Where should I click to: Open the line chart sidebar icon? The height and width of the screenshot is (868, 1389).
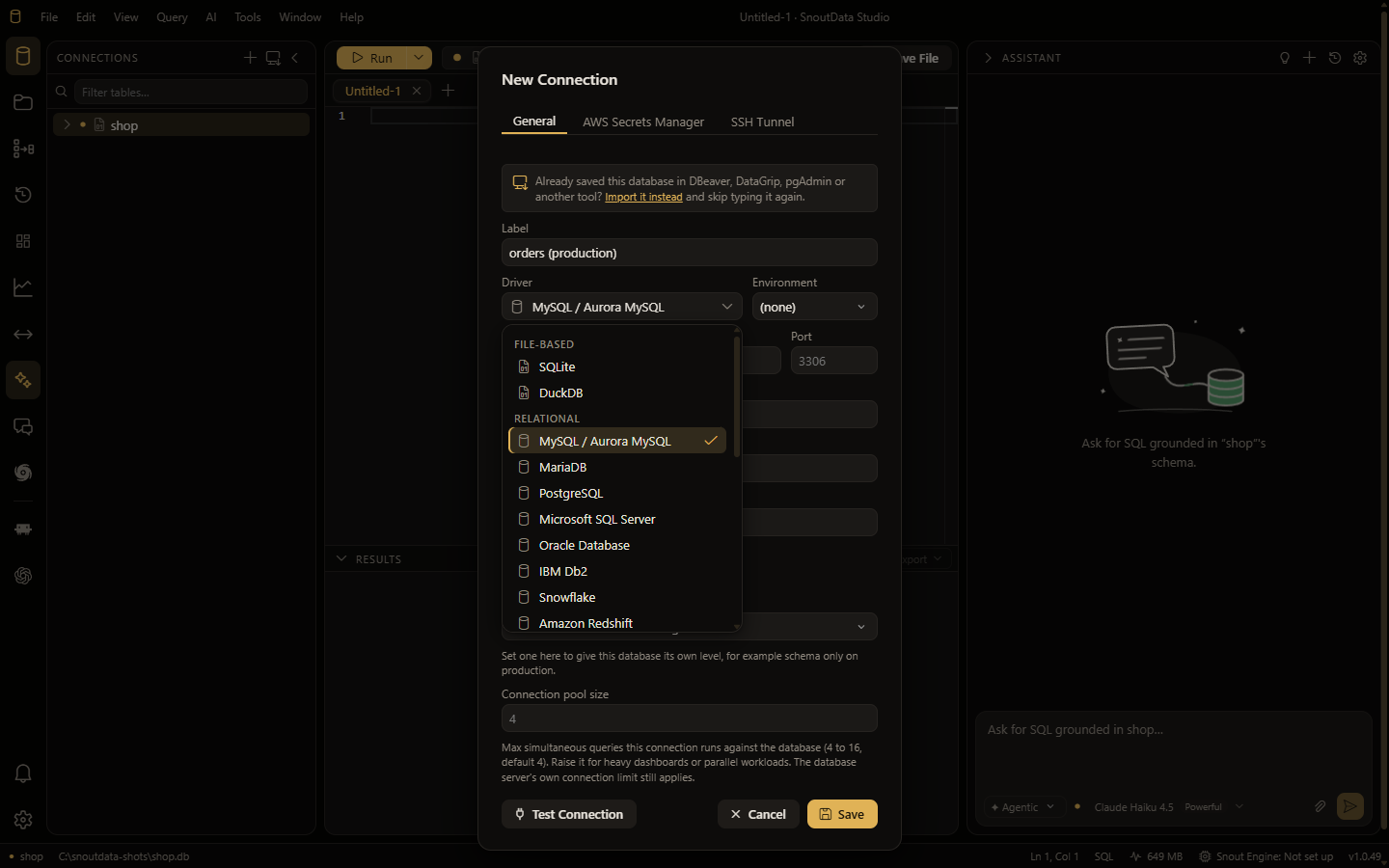[23, 287]
